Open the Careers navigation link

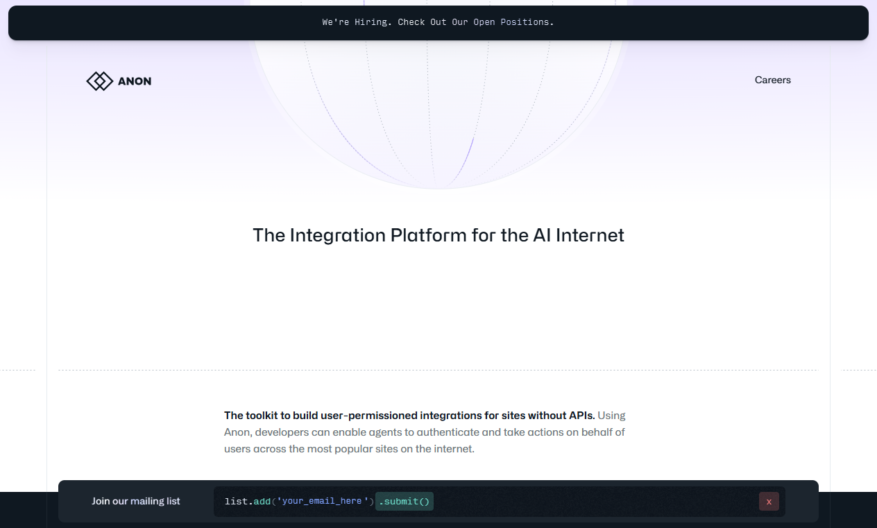point(772,80)
